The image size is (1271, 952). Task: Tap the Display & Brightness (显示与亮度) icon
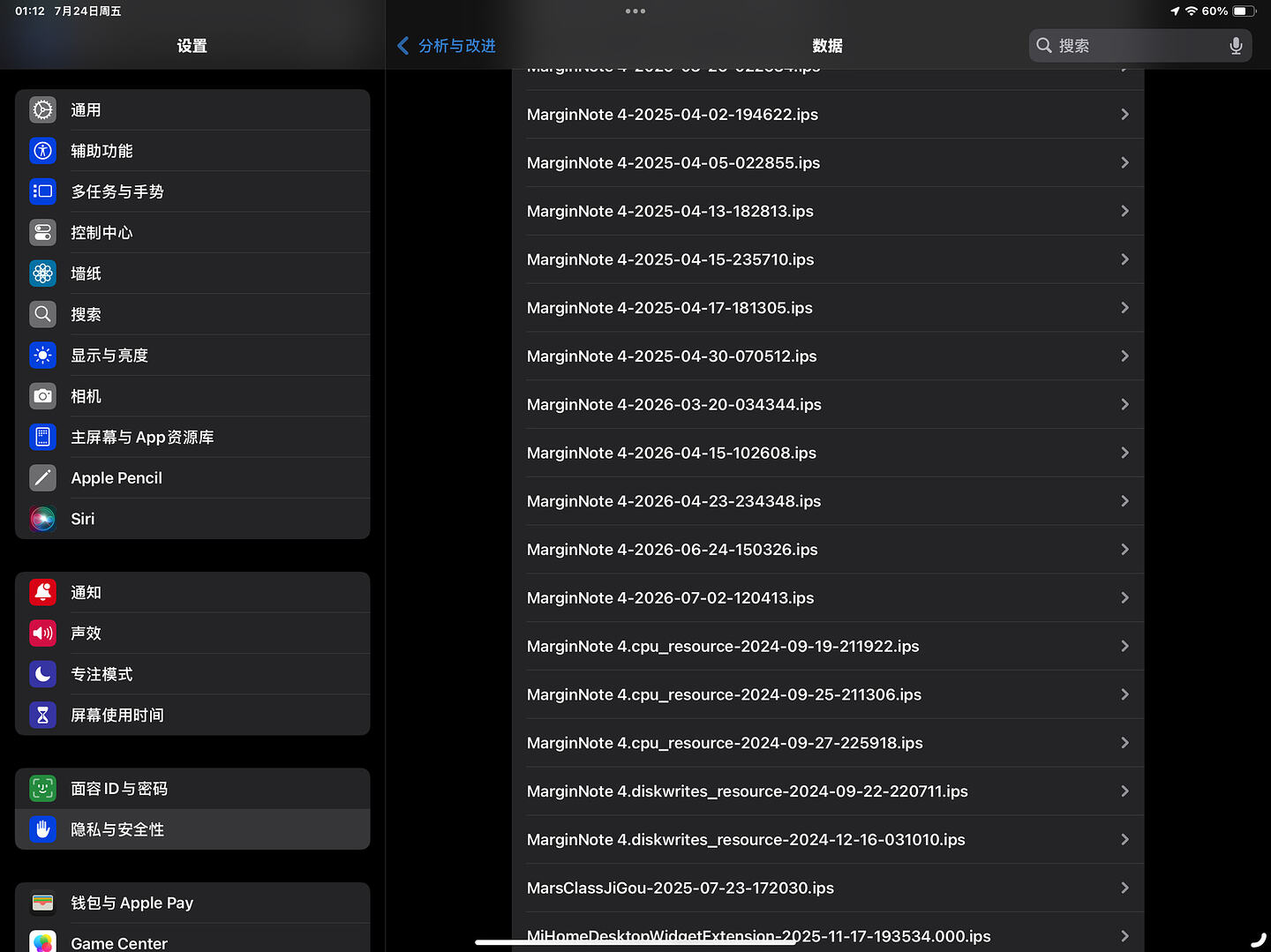point(42,356)
